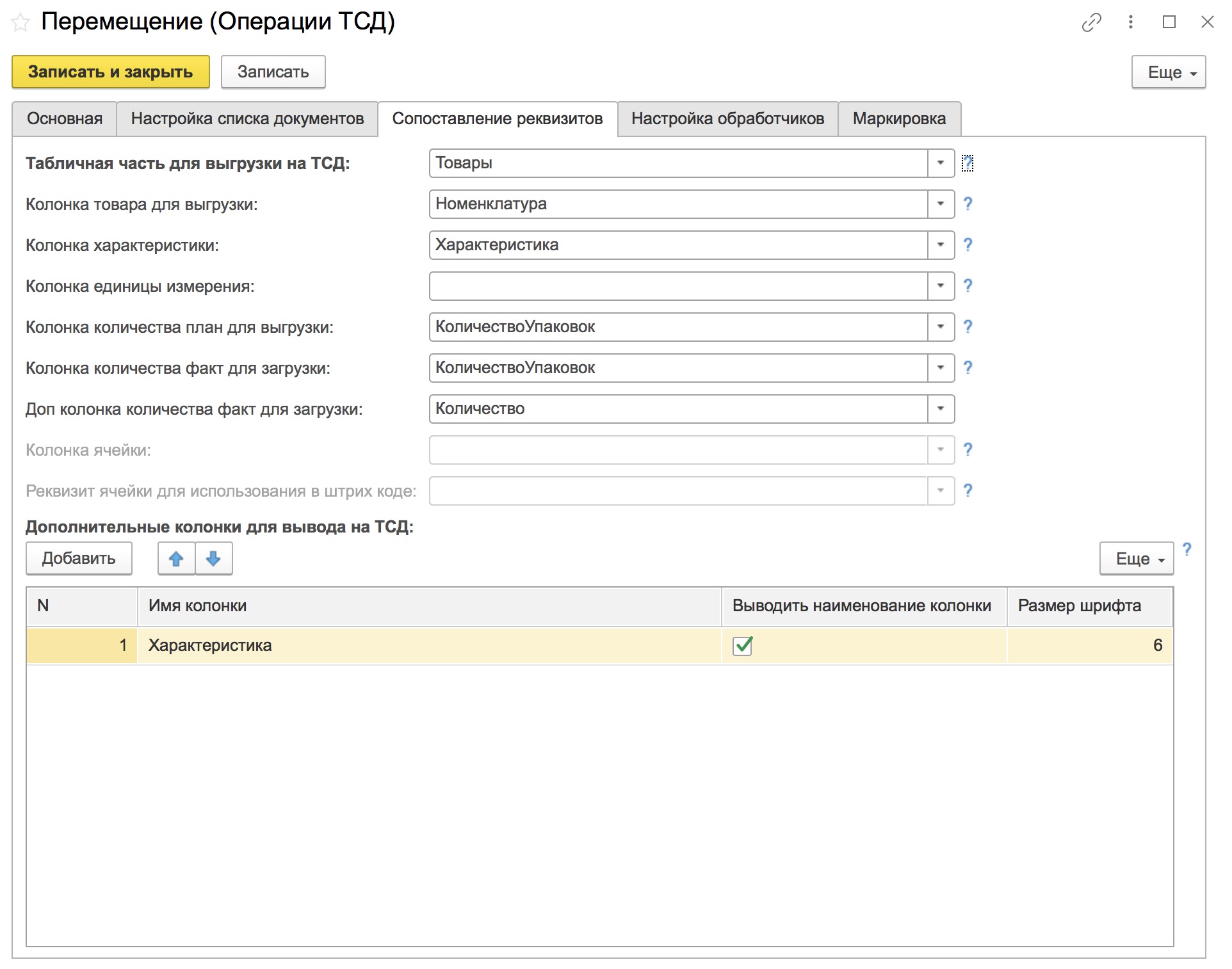The image size is (1232, 969).
Task: Open the table Еще menu
Action: 1137,559
